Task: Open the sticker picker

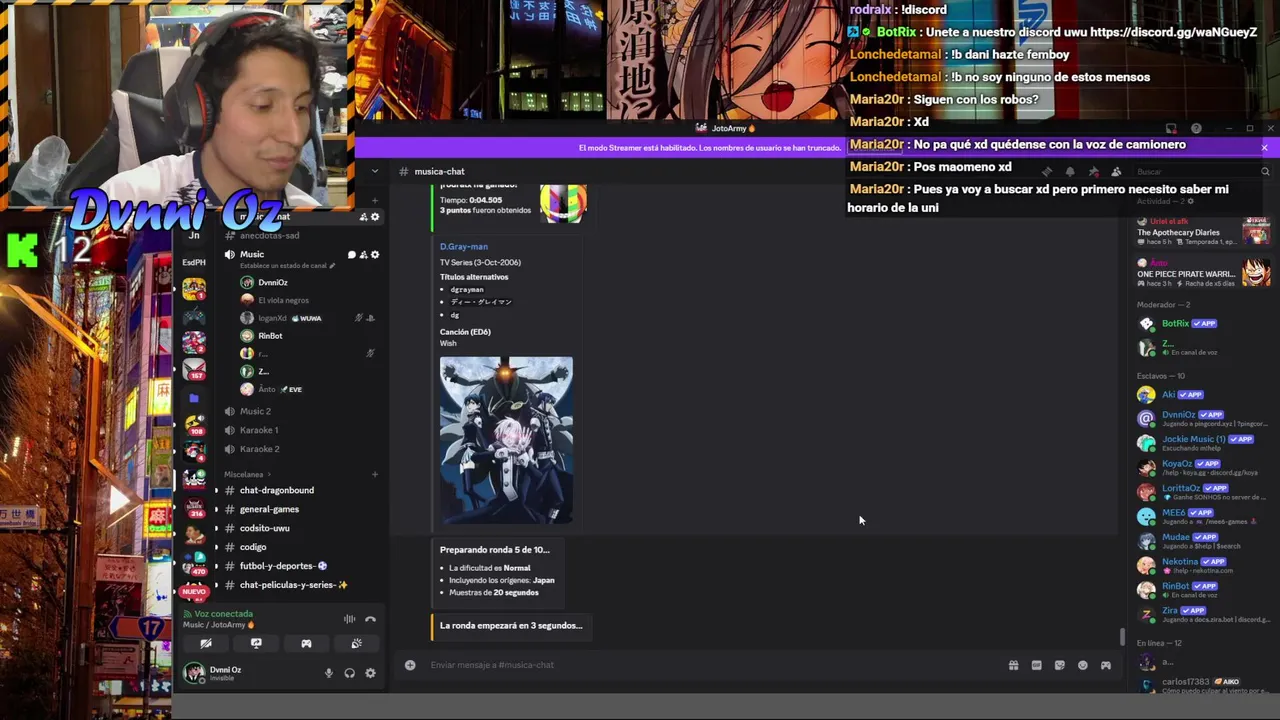Action: coord(1059,665)
